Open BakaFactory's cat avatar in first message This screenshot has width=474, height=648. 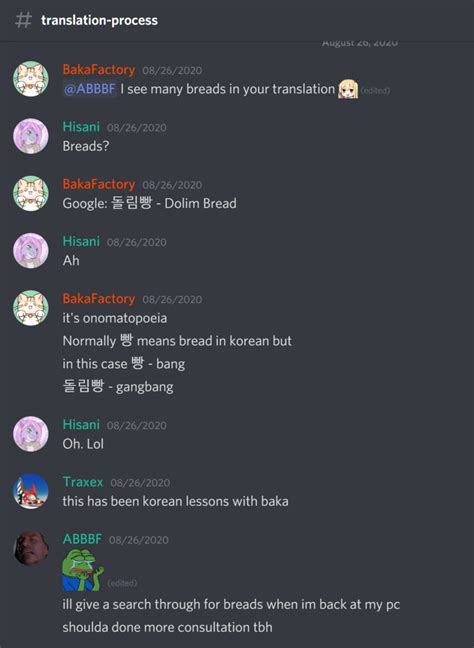pyautogui.click(x=31, y=79)
